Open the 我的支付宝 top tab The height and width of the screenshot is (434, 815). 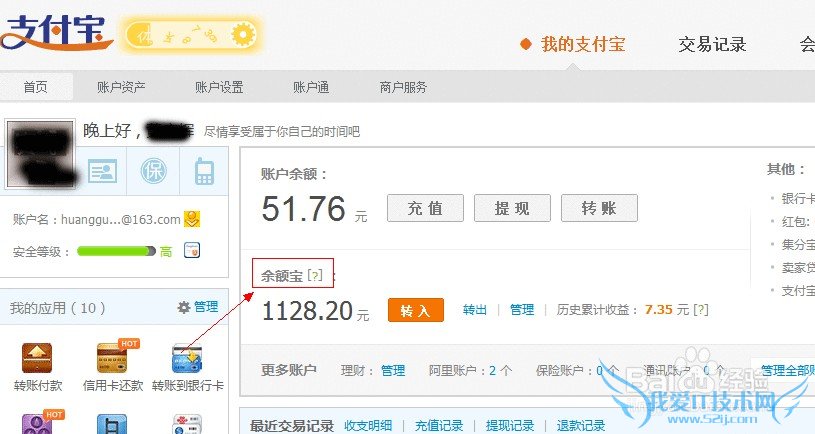pyautogui.click(x=583, y=44)
